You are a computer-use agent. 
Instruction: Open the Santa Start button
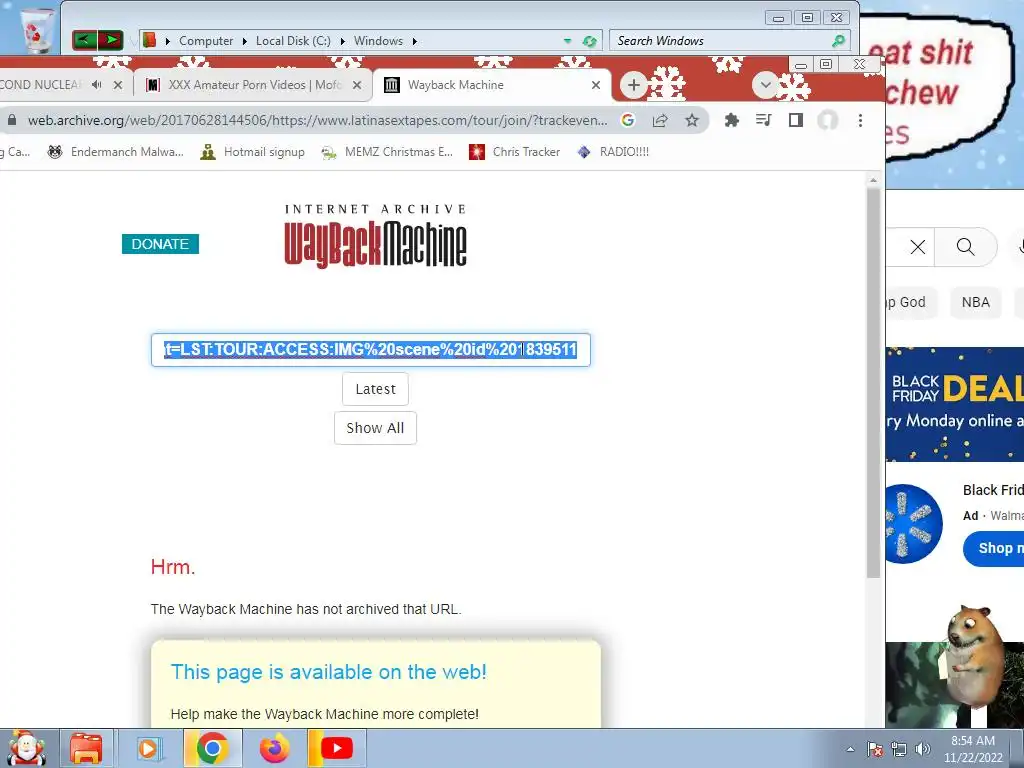tap(26, 748)
